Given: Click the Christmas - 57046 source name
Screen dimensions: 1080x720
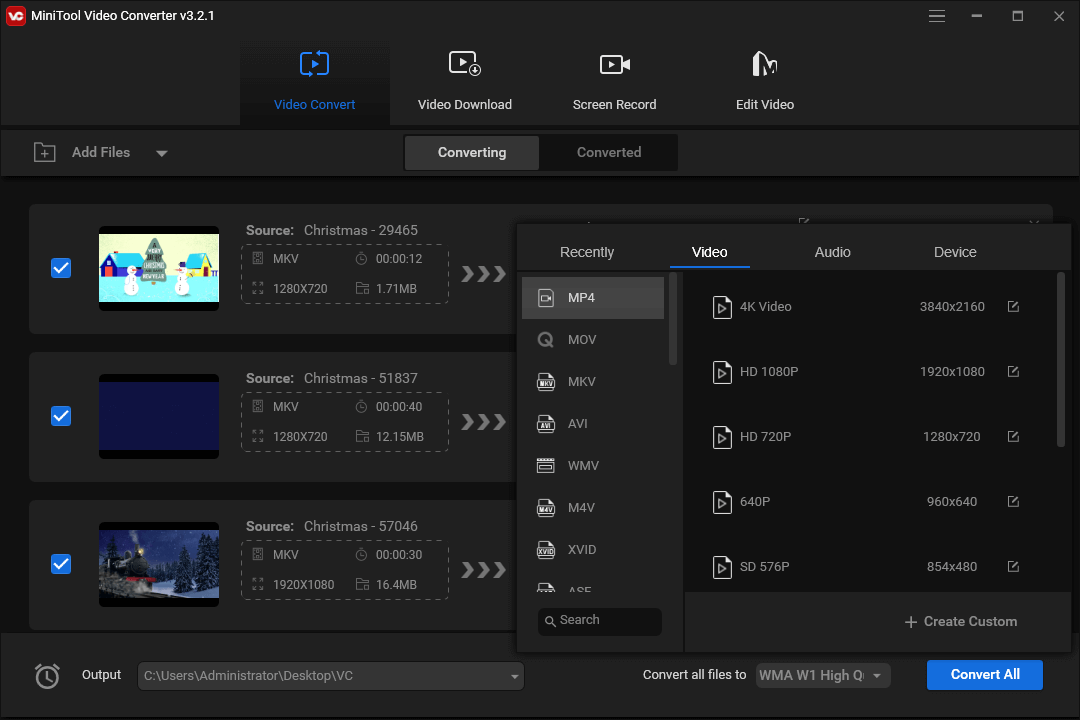Looking at the screenshot, I should [x=361, y=526].
